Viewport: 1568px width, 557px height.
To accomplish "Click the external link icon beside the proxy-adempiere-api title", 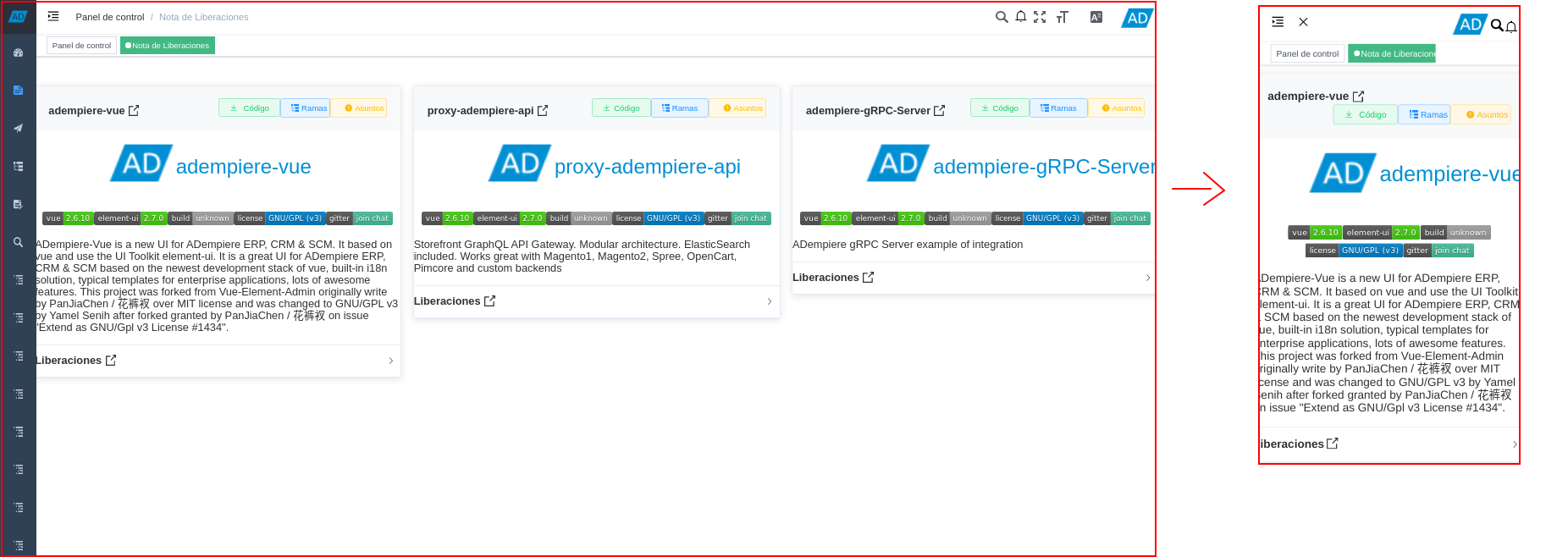I will pyautogui.click(x=543, y=111).
